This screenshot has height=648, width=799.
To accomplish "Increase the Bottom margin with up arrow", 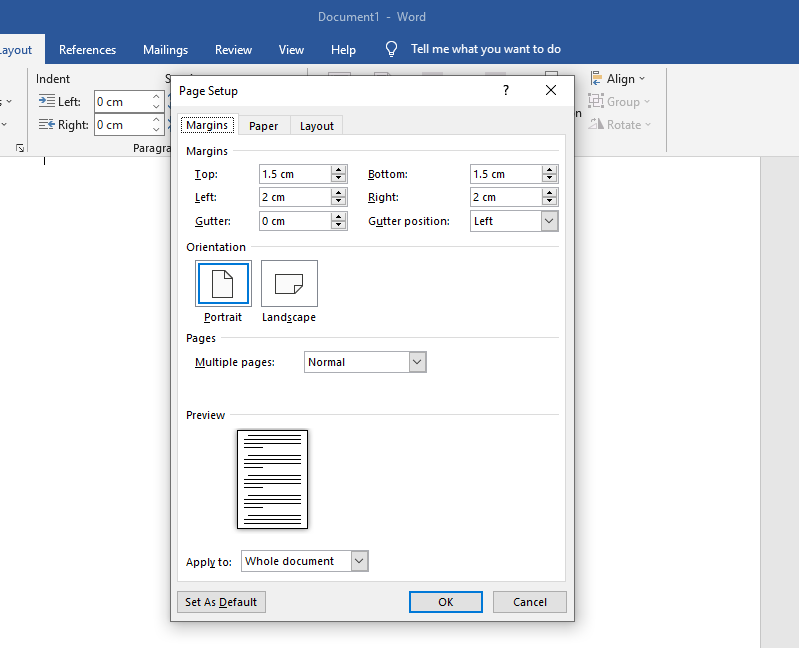I will (550, 170).
